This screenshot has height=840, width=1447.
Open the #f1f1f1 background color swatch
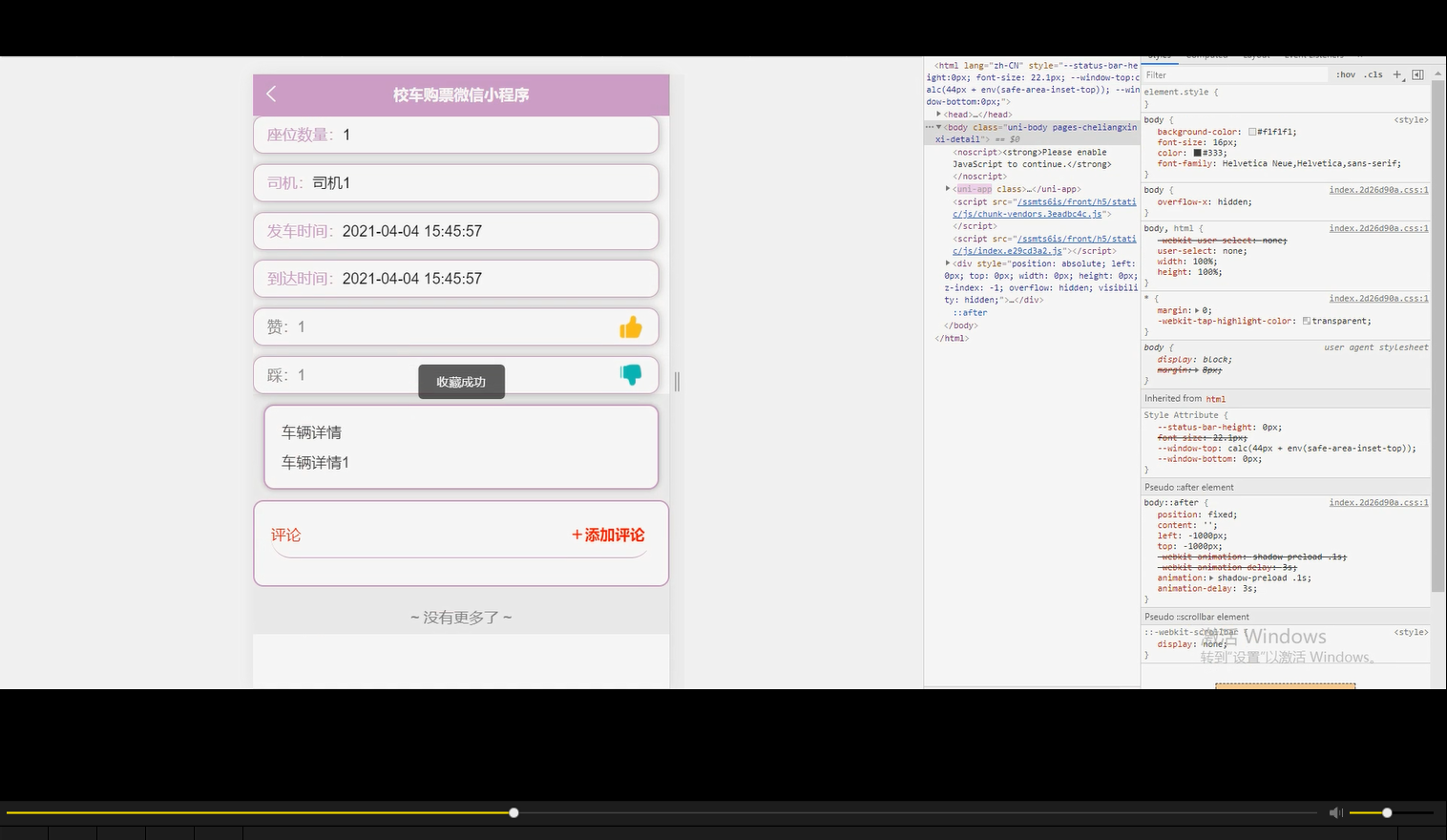tap(1252, 132)
